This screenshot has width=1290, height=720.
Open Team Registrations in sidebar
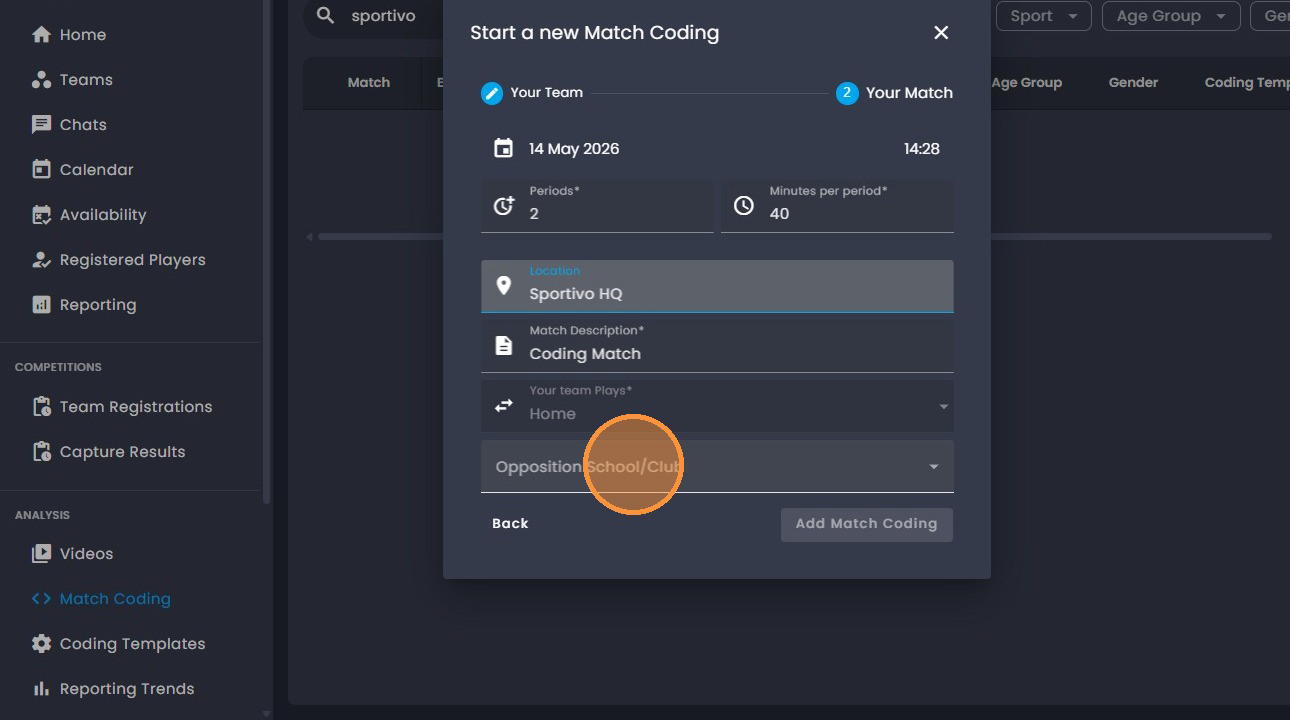click(122, 406)
